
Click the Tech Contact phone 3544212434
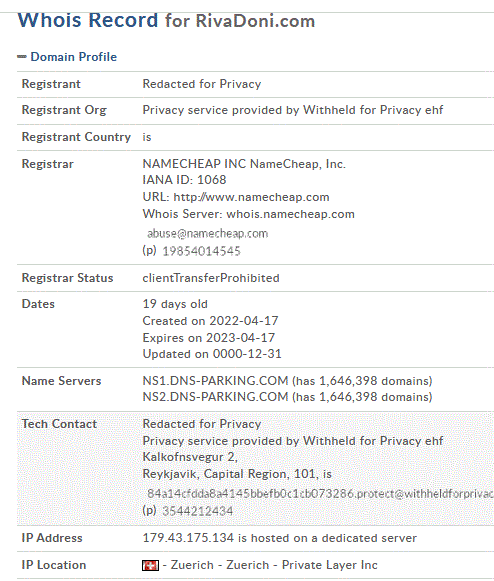[198, 511]
